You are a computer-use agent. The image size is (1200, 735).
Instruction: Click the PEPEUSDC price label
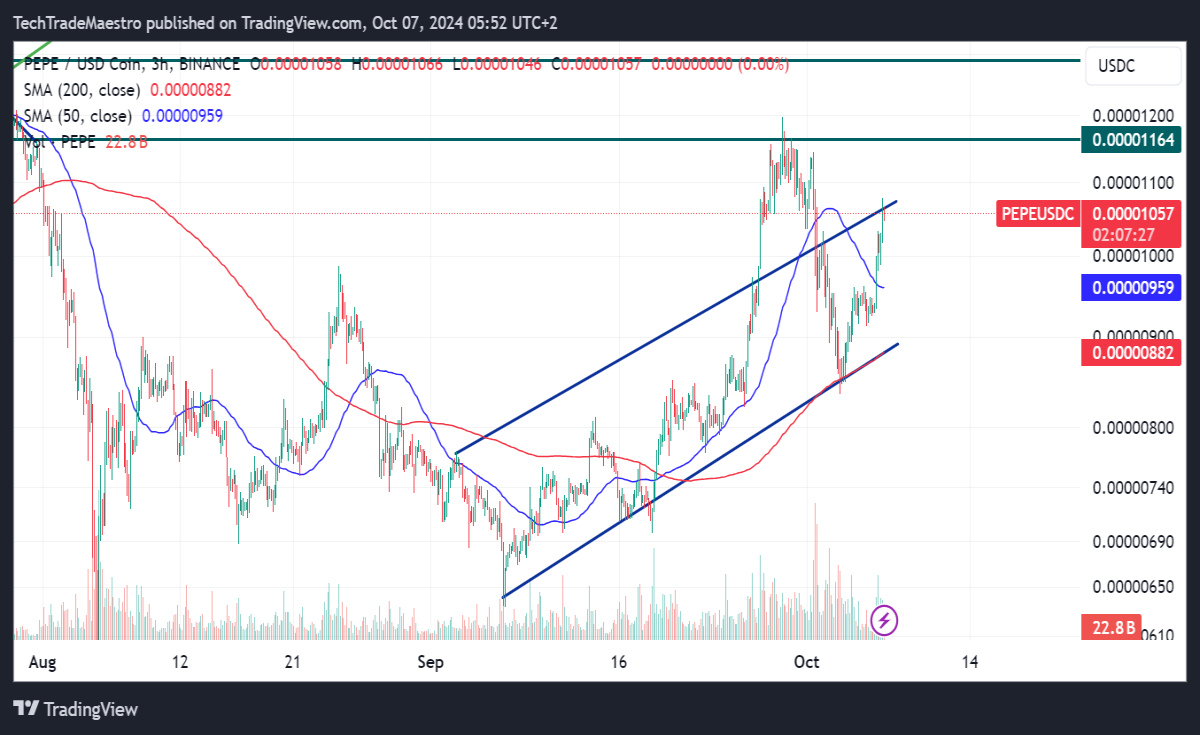point(1037,212)
